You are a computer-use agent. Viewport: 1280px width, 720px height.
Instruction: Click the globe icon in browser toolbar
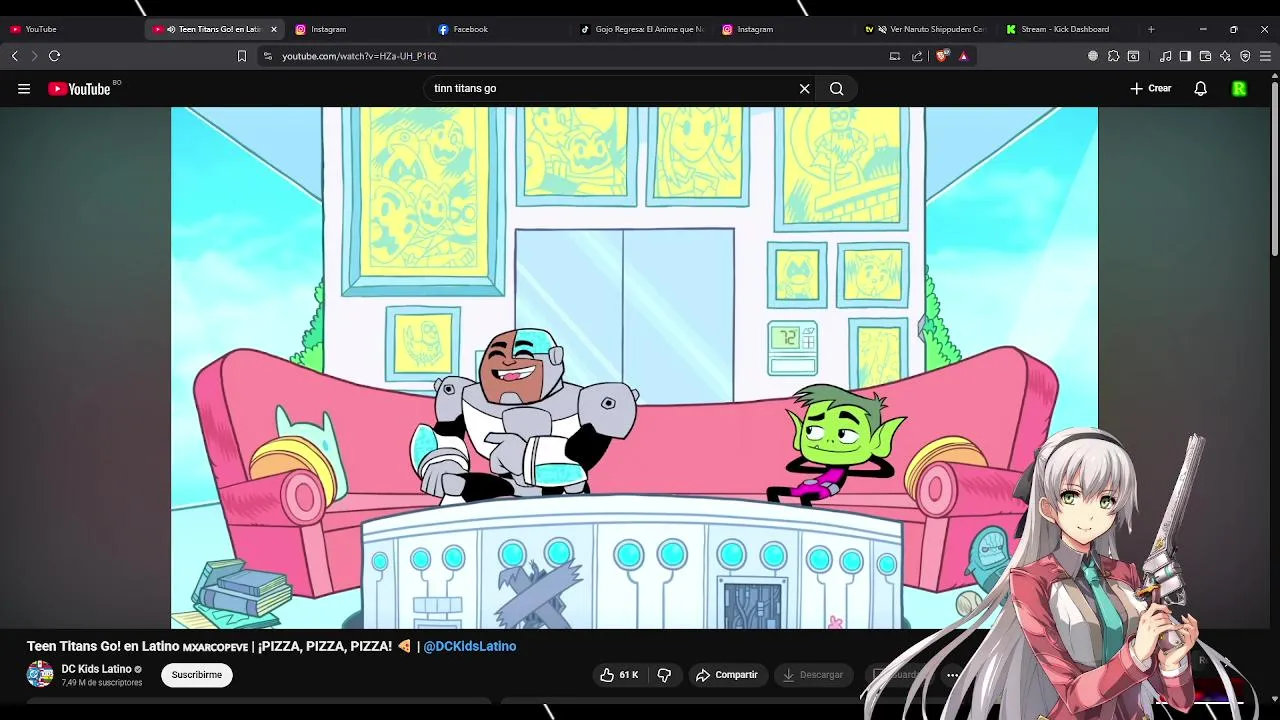1093,56
